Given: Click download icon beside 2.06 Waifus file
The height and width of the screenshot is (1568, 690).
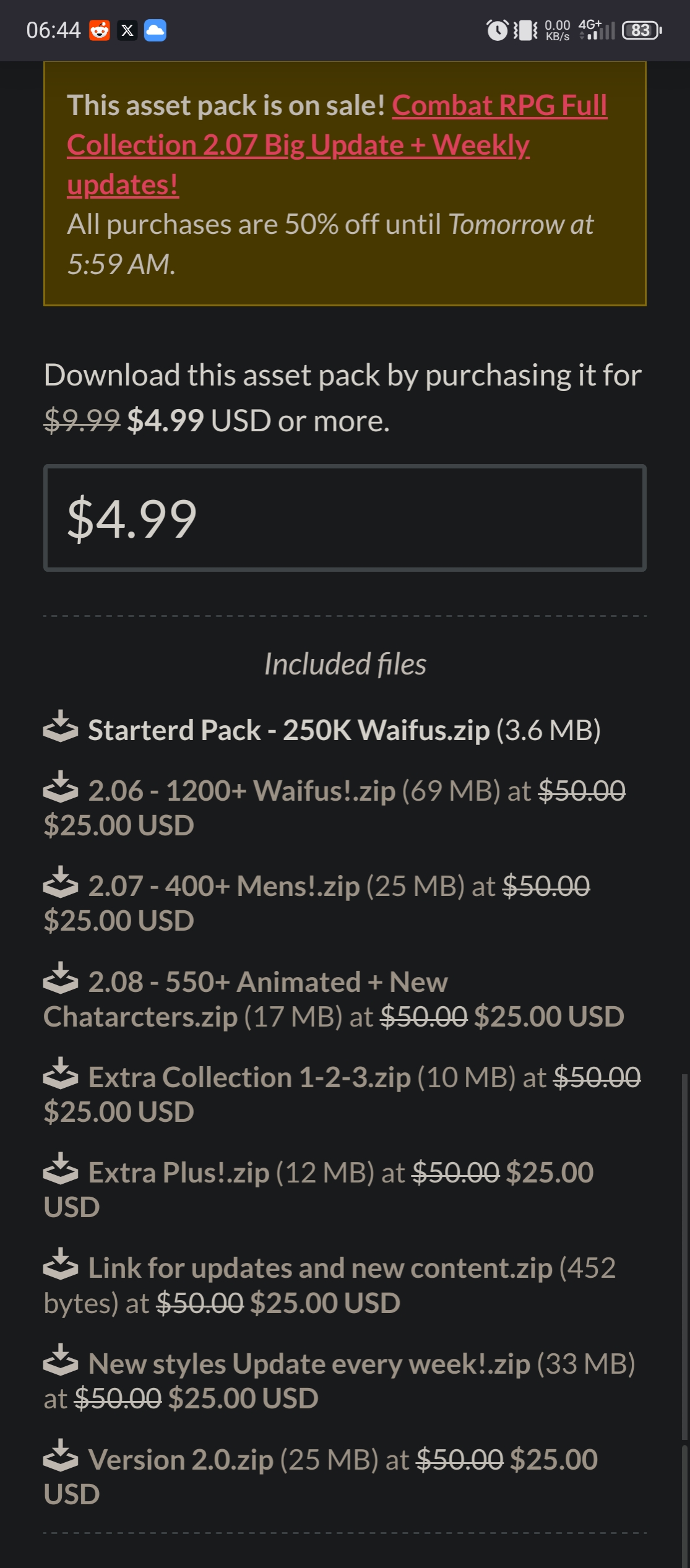Looking at the screenshot, I should pos(61,787).
